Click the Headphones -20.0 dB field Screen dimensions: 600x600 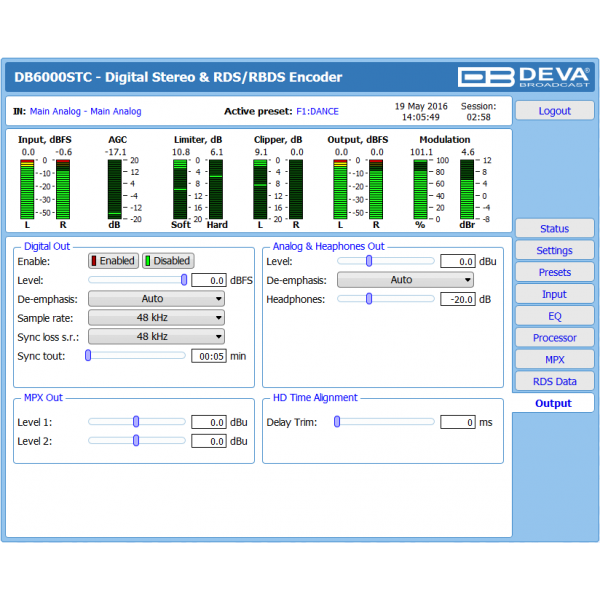458,299
